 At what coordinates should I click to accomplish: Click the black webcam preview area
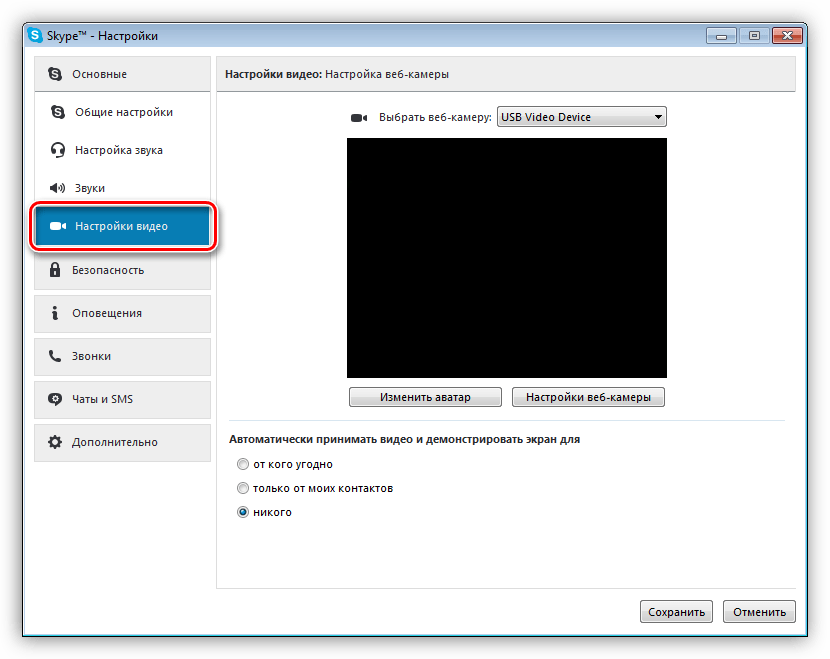tap(506, 258)
